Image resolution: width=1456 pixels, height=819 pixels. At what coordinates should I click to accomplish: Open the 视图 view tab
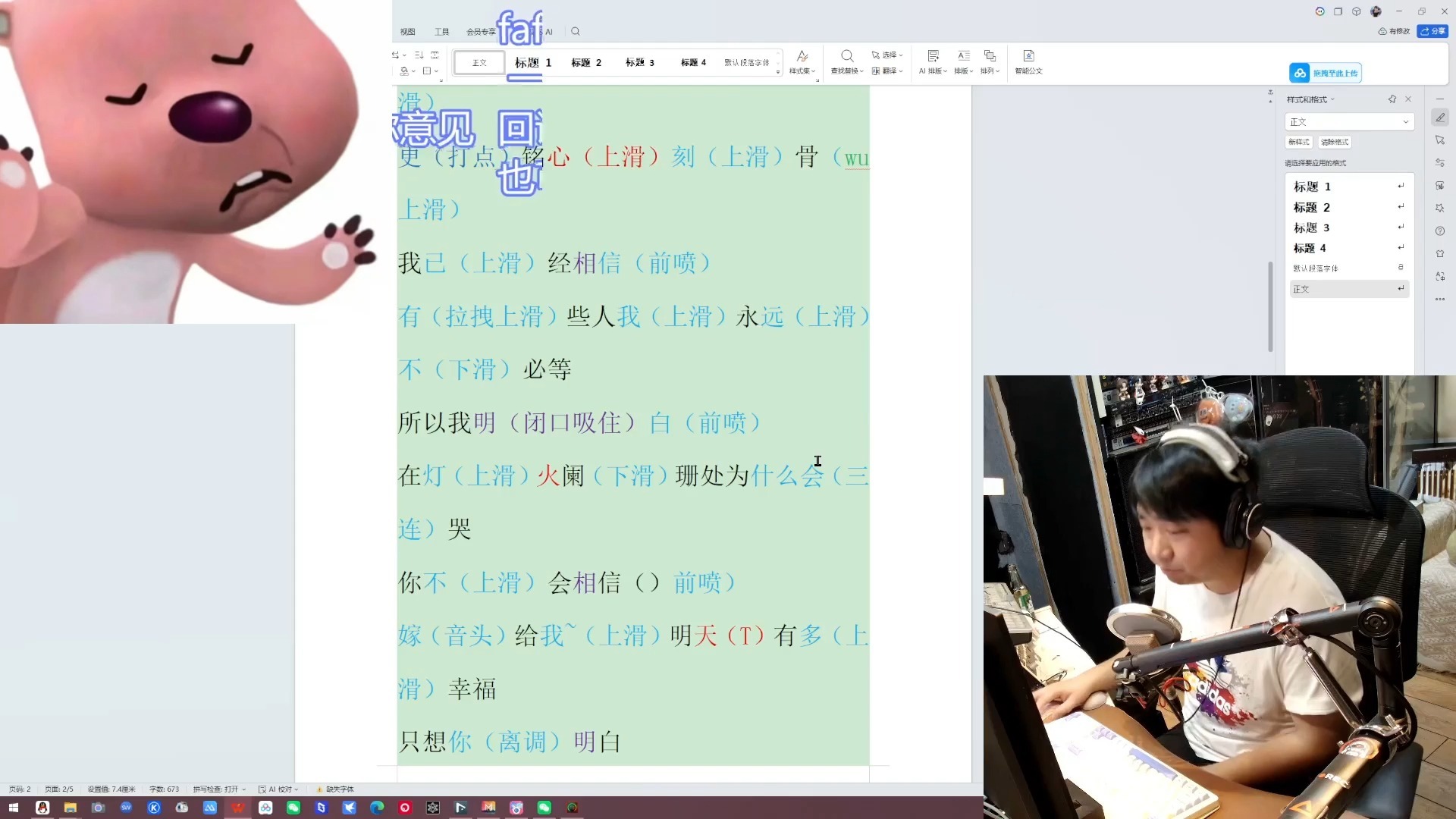(x=408, y=32)
